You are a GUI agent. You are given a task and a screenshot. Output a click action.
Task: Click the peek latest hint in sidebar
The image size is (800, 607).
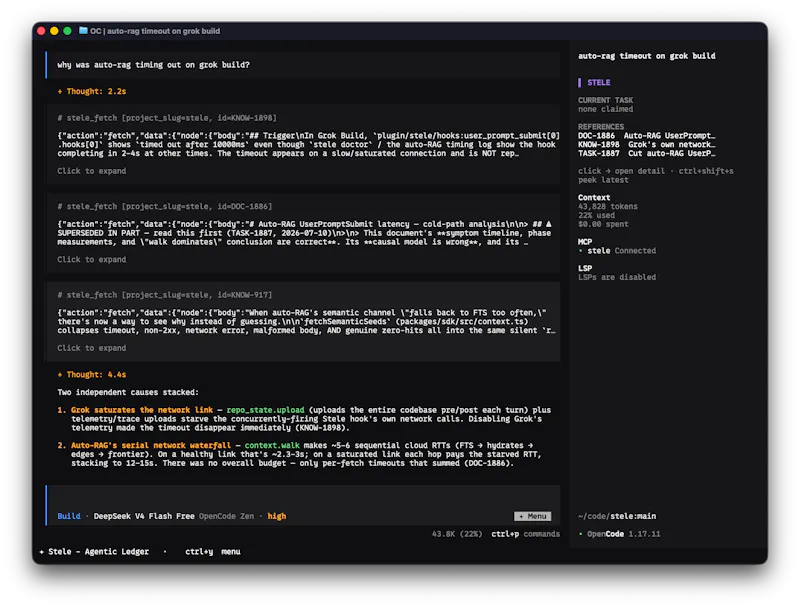tap(603, 180)
